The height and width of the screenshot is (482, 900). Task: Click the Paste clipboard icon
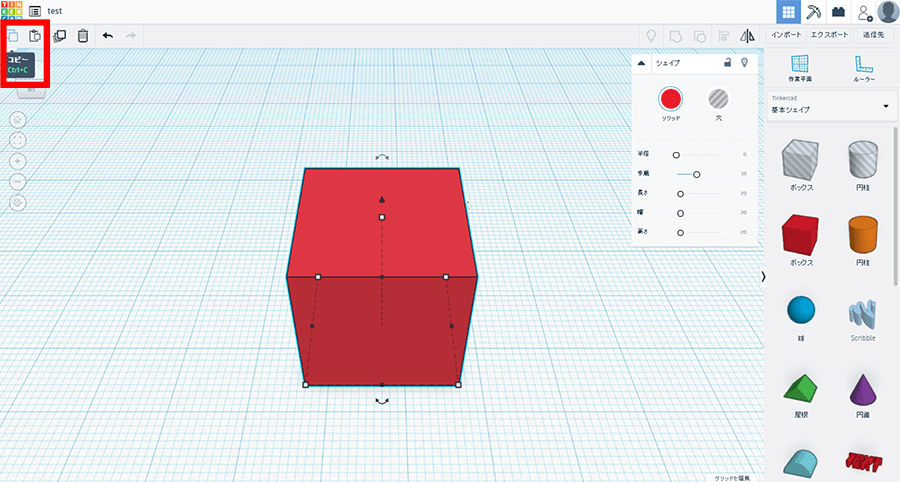click(x=35, y=36)
